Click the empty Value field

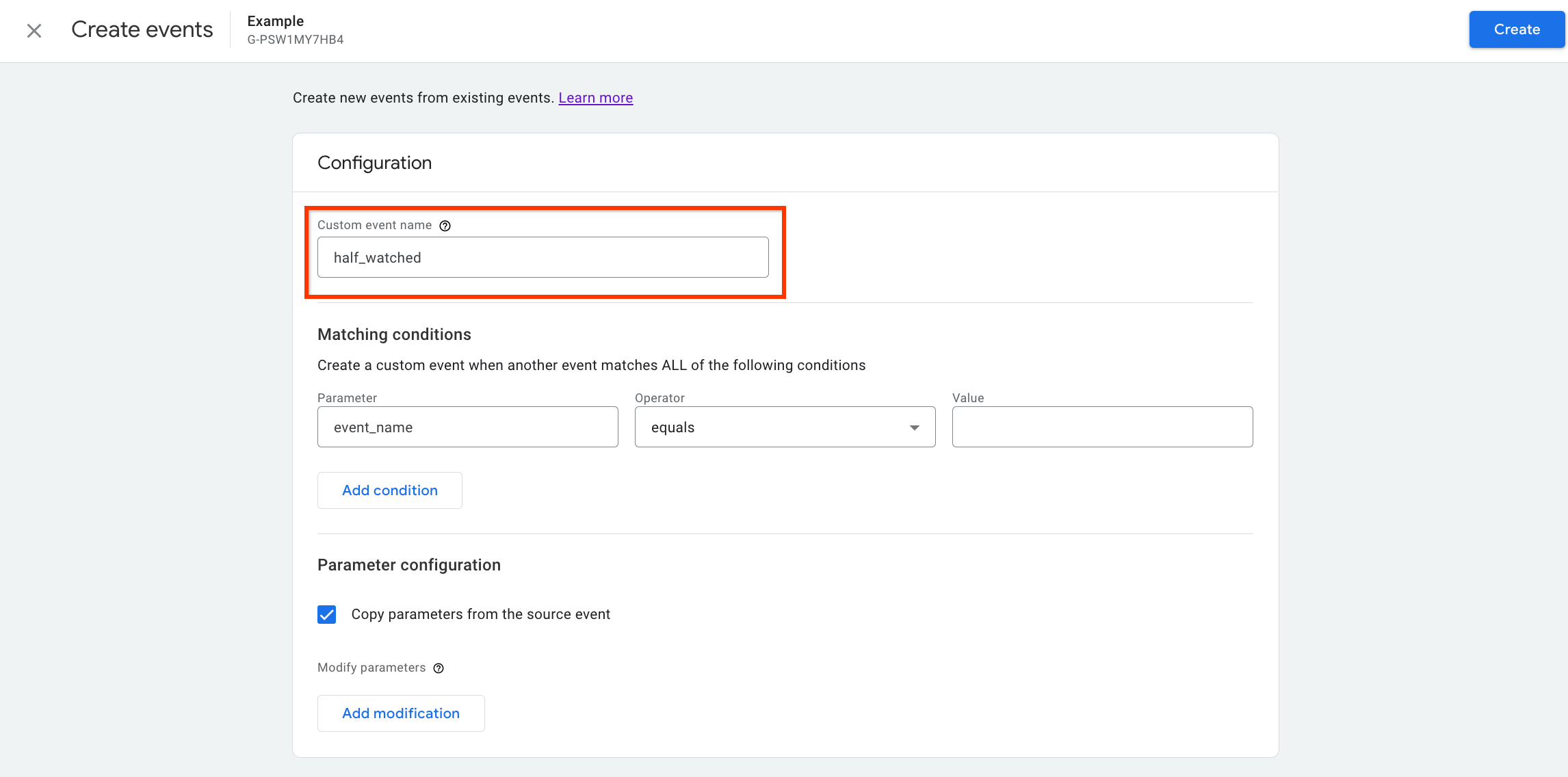(1102, 427)
